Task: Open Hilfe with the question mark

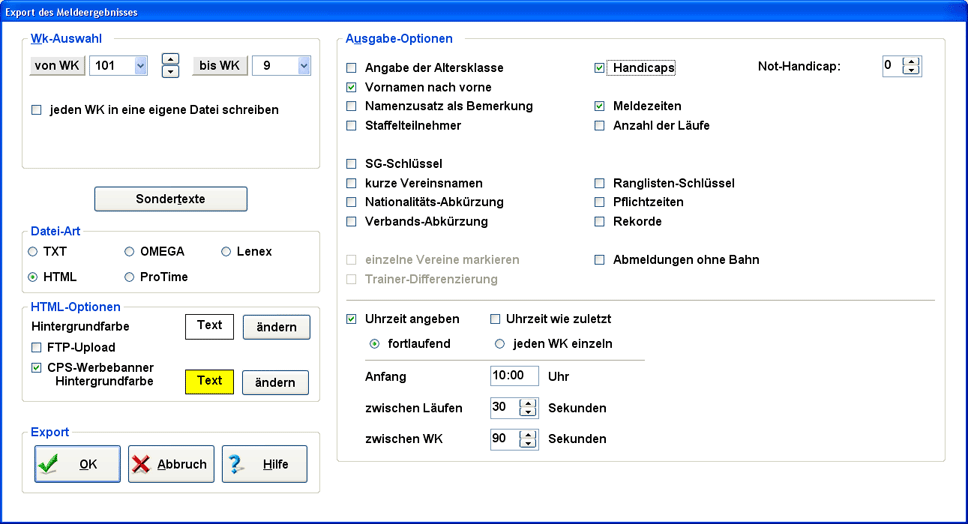Action: tap(264, 464)
